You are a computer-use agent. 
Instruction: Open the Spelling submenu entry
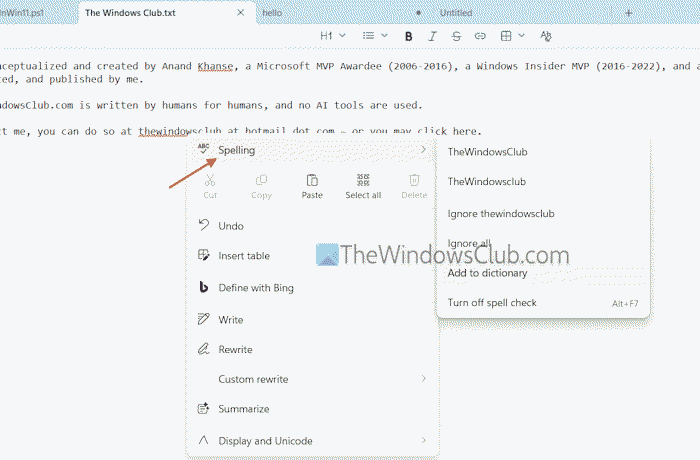click(x=312, y=150)
